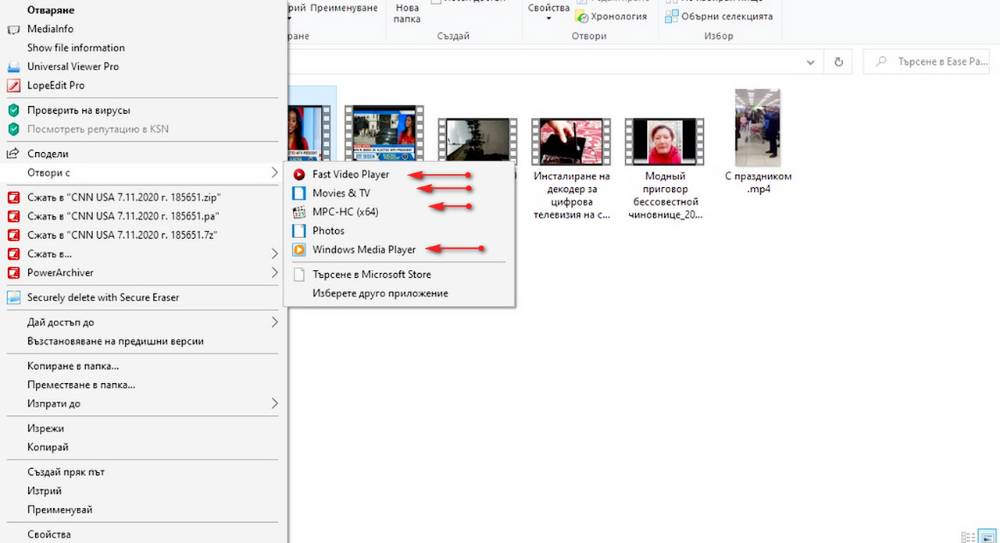
Task: Choose Създай пряк път
Action: click(66, 472)
